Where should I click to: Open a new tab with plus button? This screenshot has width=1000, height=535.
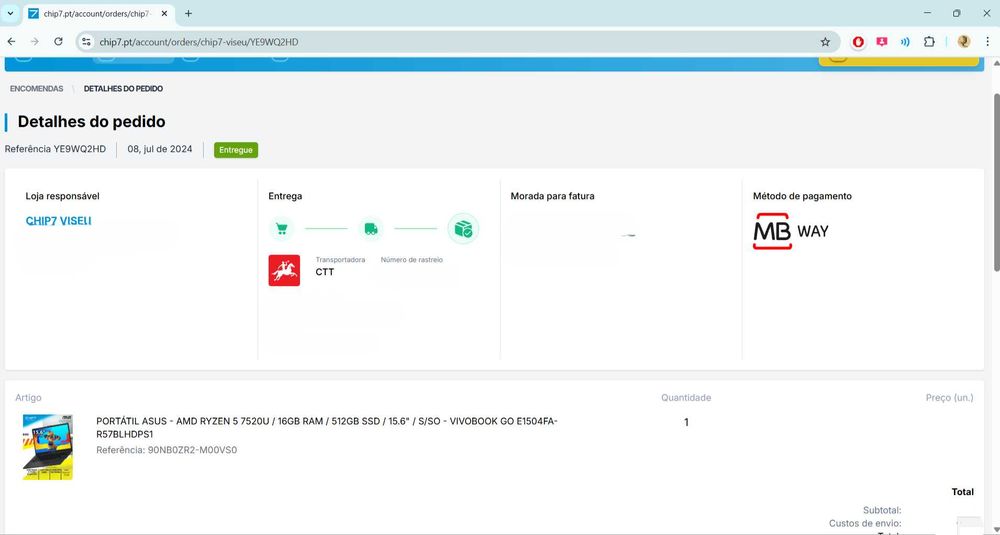click(x=188, y=13)
